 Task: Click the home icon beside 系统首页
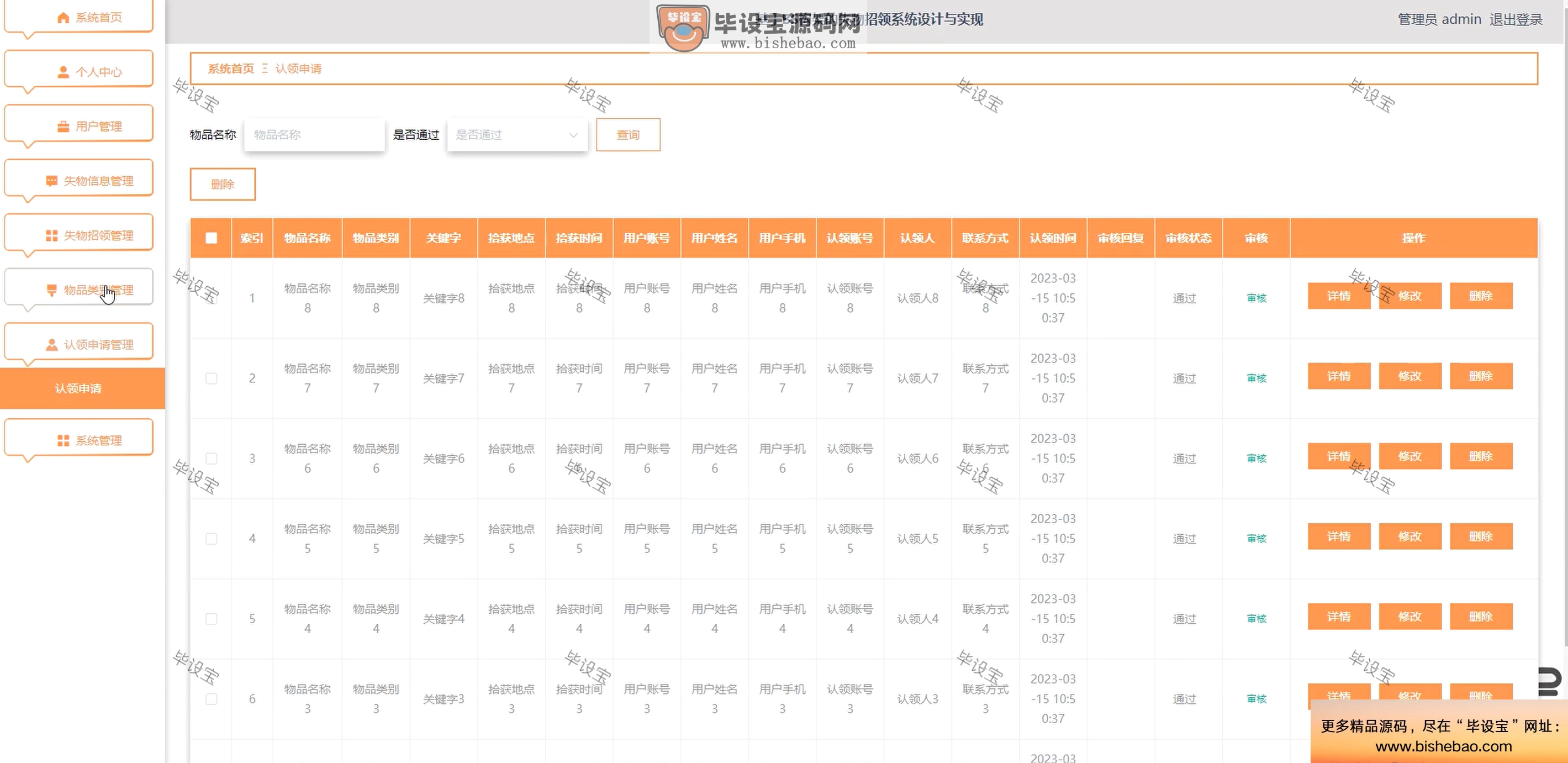click(x=63, y=18)
